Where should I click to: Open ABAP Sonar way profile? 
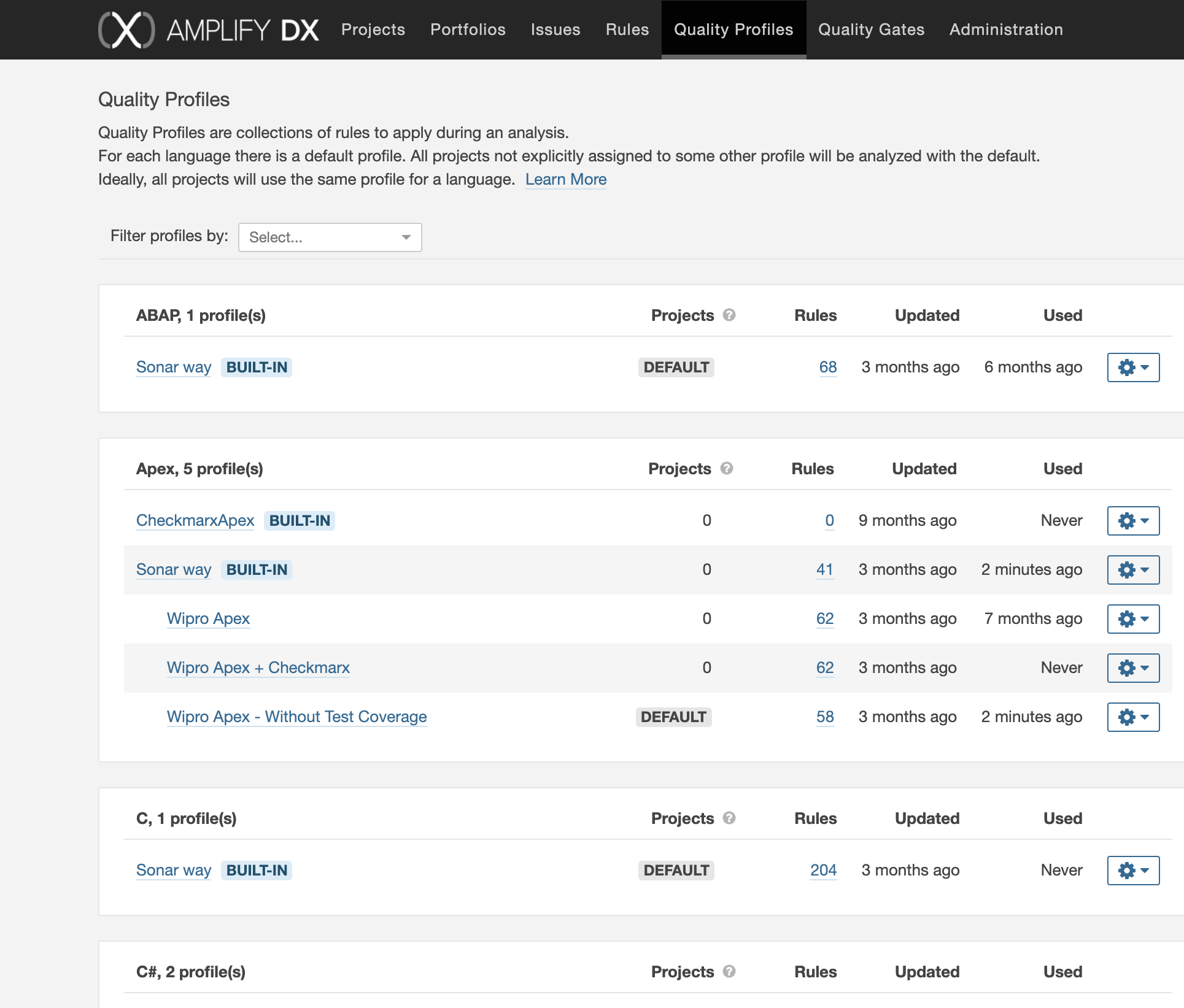click(x=174, y=367)
